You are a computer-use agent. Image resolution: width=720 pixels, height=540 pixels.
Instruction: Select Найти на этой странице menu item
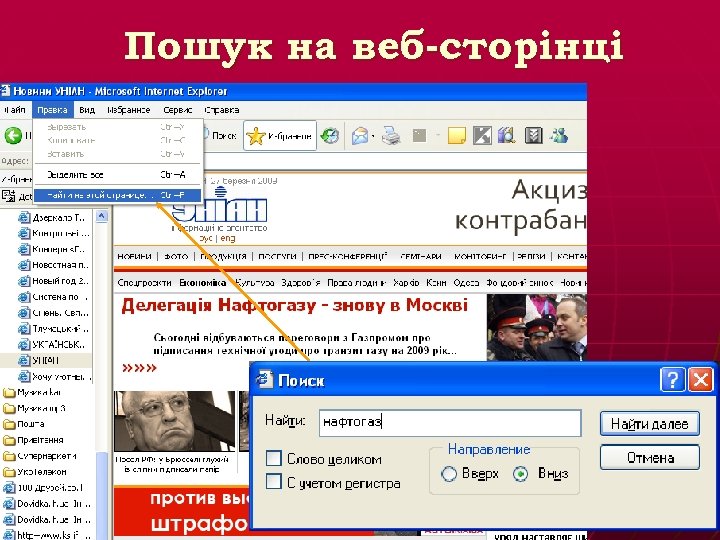coord(118,195)
